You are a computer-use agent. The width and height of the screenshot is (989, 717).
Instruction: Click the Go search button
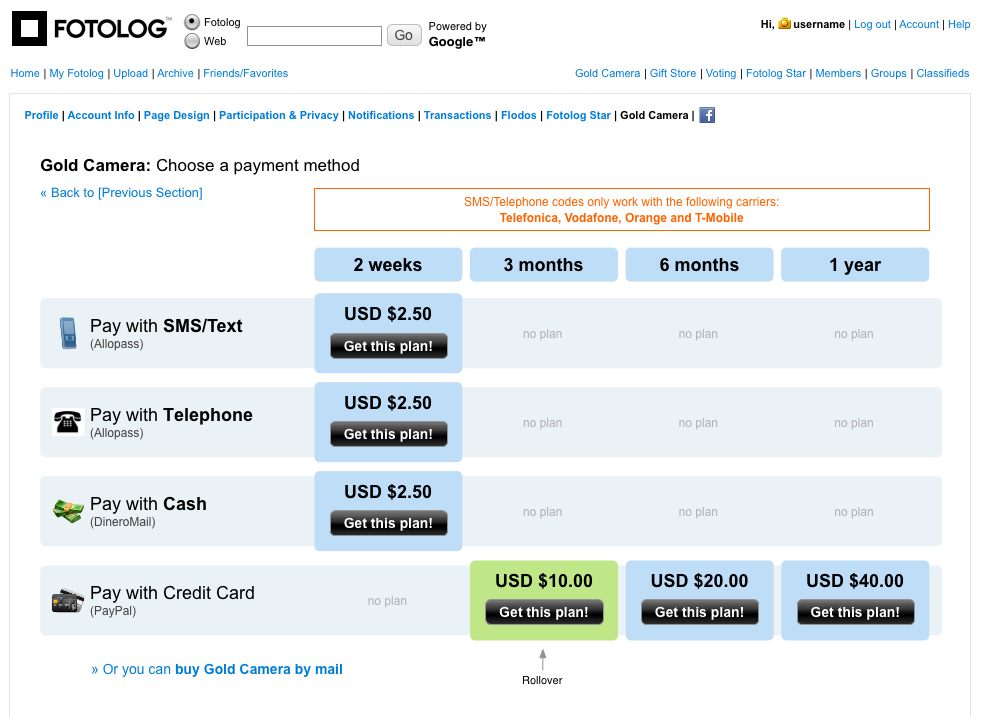pos(404,35)
